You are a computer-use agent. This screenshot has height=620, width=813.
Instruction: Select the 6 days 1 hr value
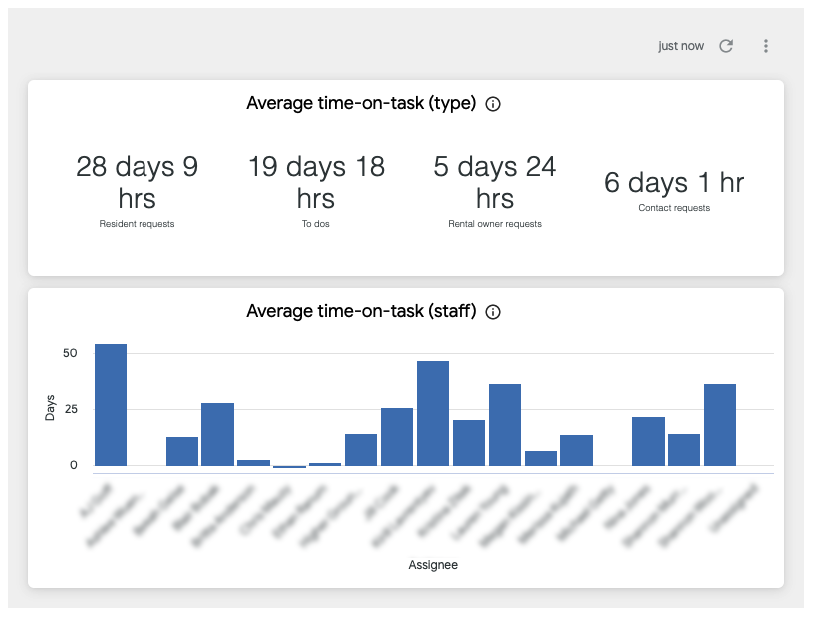[674, 182]
